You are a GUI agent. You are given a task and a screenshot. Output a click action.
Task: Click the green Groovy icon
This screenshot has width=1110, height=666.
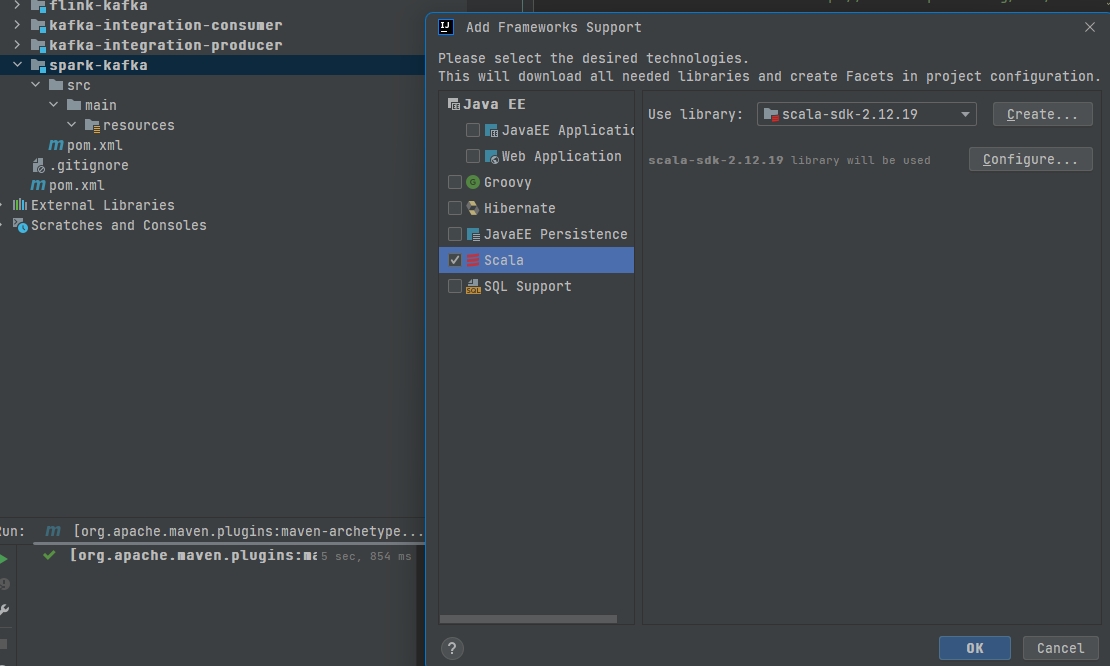(x=473, y=183)
